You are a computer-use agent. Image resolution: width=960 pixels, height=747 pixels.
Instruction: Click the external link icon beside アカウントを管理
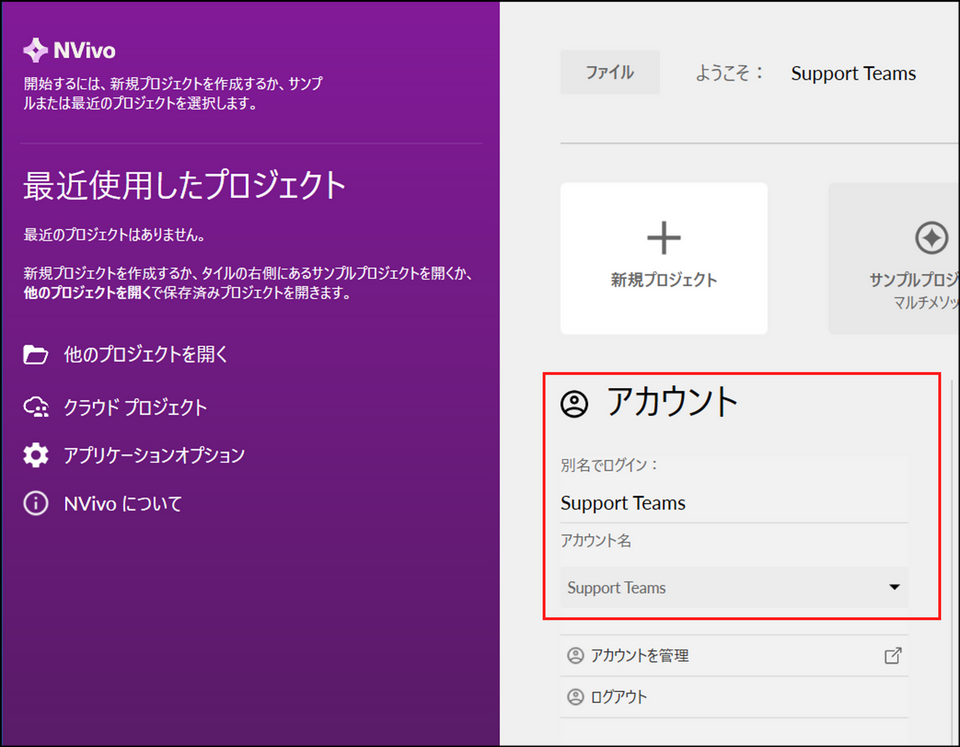click(893, 656)
